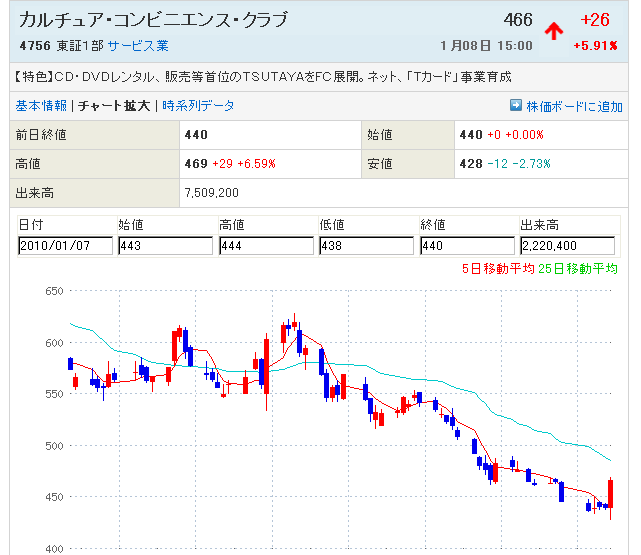Viewport: 641px width, 555px height.
Task: Click the 出来高 value 7,509,200 in table
Action: tap(211, 191)
